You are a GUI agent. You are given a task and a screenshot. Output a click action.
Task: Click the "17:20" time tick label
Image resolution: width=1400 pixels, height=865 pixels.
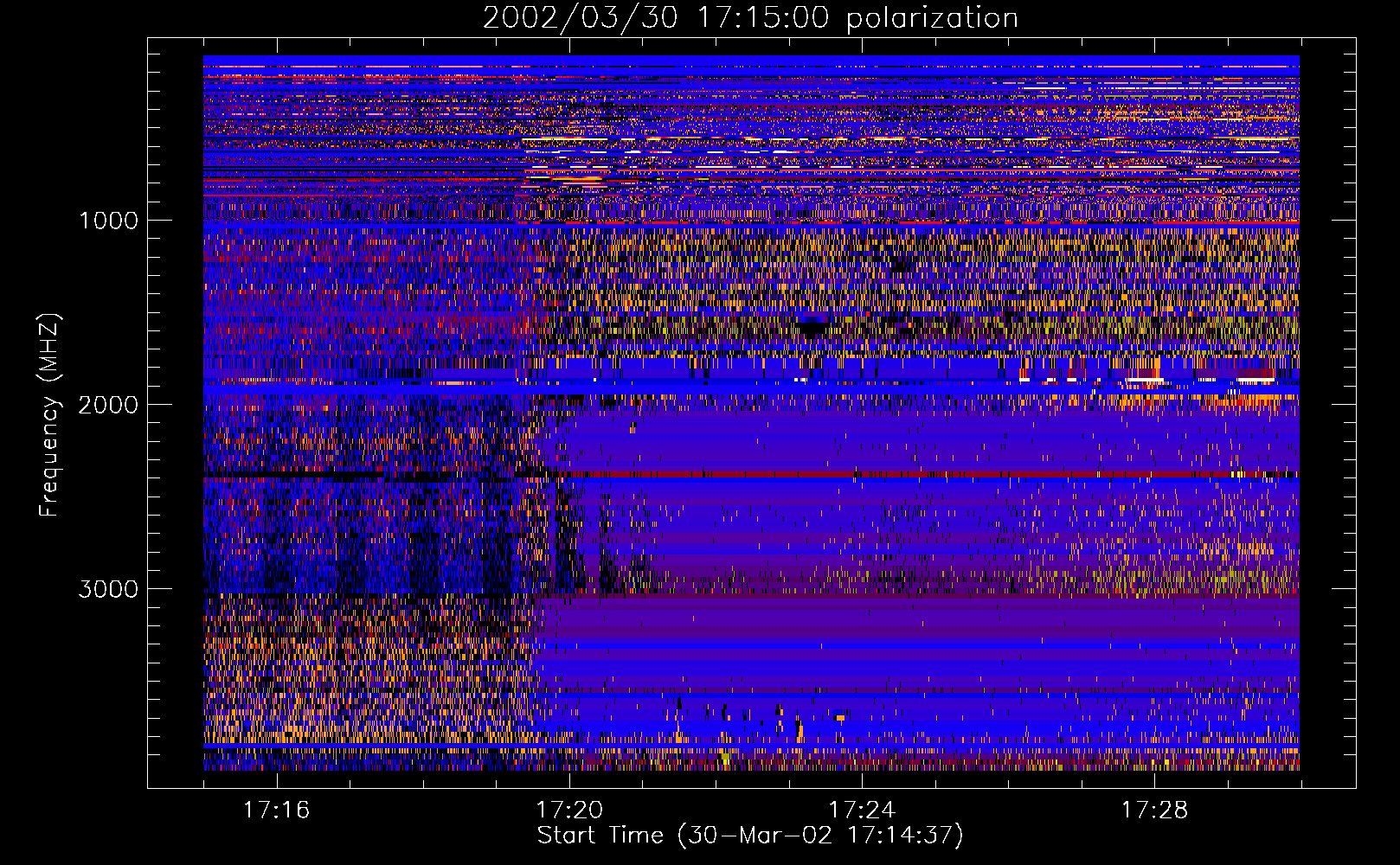coord(569,811)
